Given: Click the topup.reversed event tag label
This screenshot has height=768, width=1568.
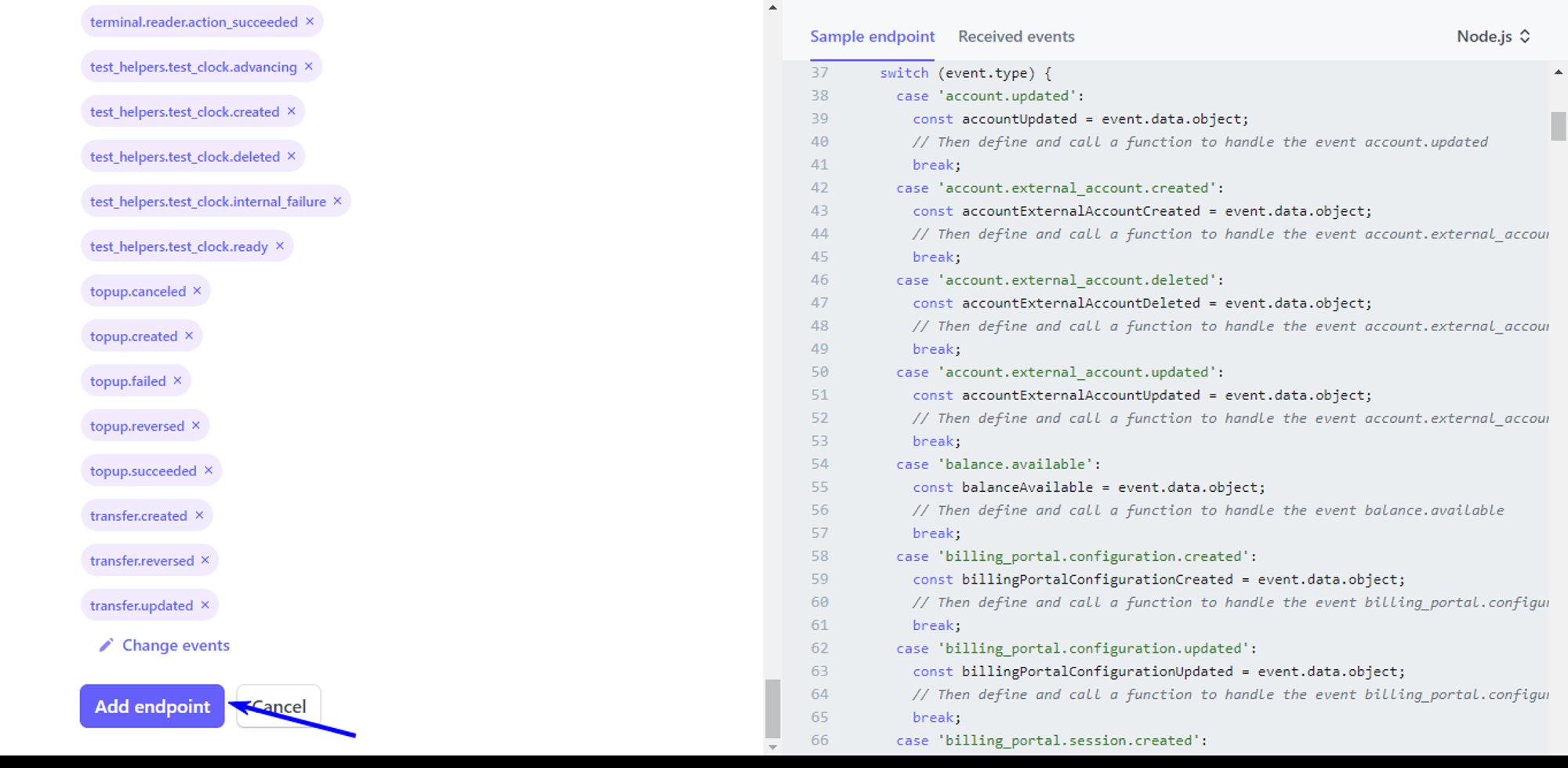Looking at the screenshot, I should pos(137,426).
